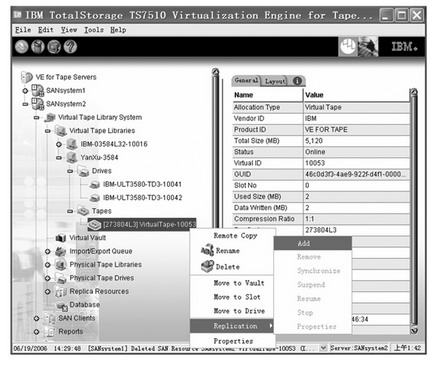Click the Database icon in tree
This screenshot has height=365, width=440.
click(62, 305)
